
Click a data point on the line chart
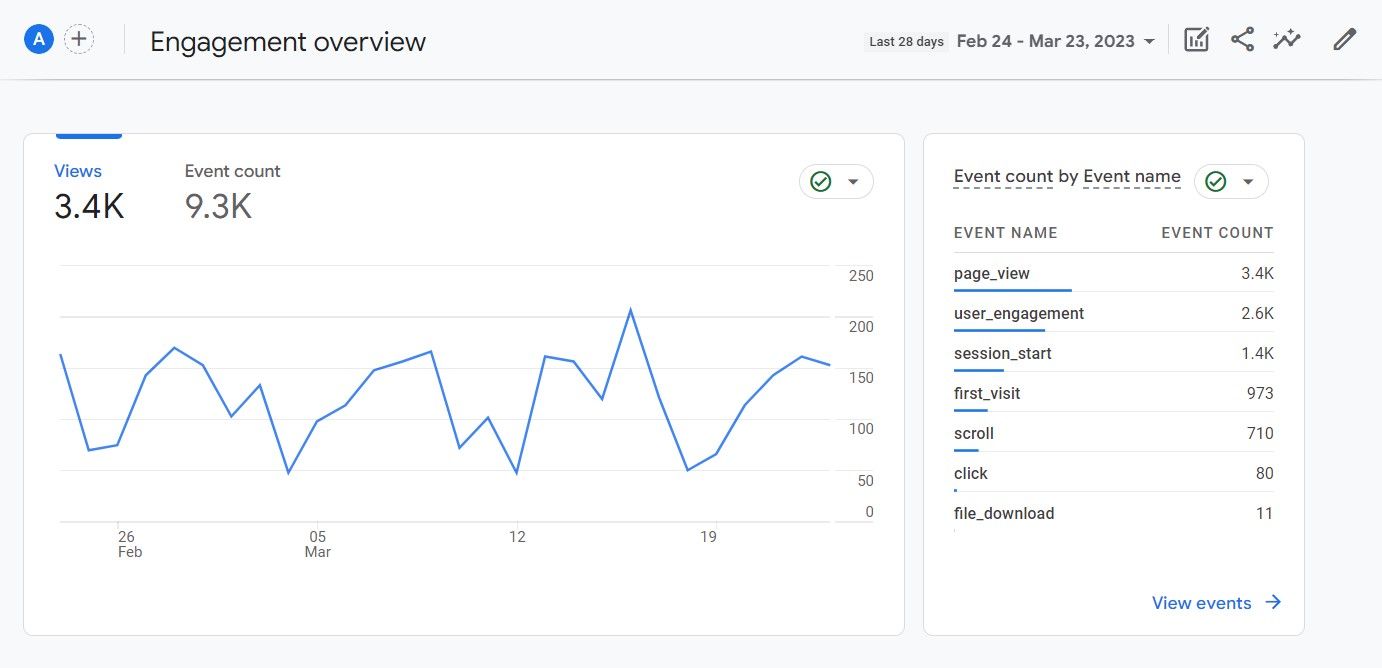click(631, 310)
